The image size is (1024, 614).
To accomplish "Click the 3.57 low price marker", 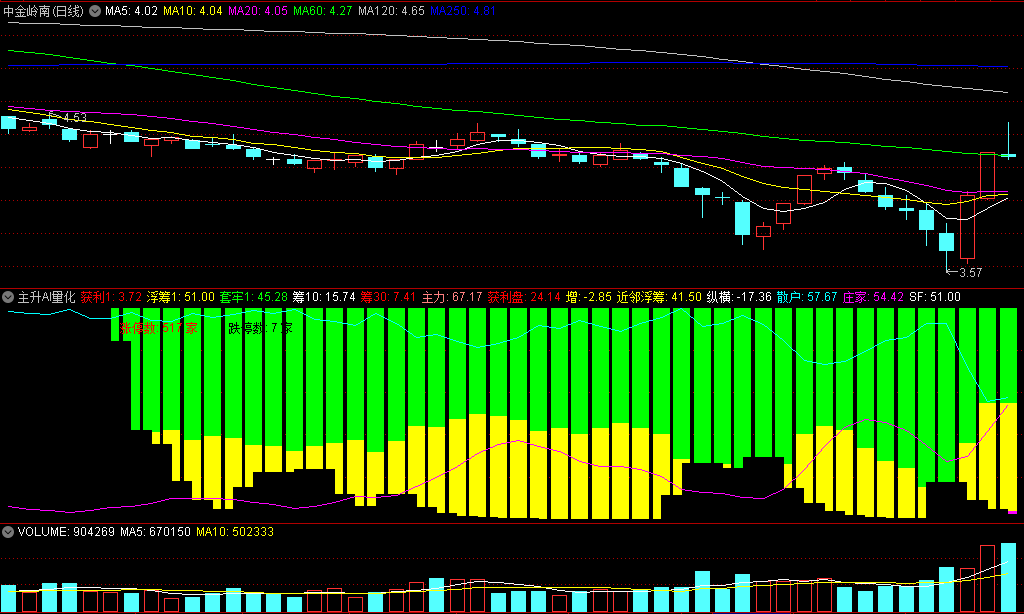I will click(x=970, y=272).
